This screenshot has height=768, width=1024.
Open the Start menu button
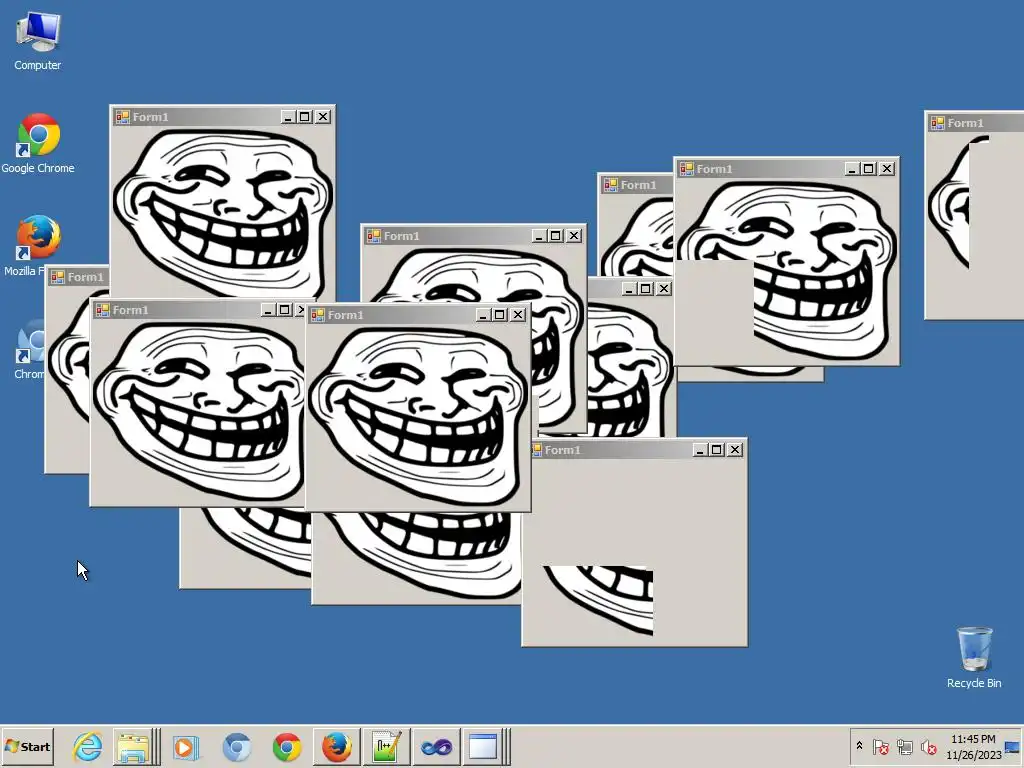tap(27, 746)
